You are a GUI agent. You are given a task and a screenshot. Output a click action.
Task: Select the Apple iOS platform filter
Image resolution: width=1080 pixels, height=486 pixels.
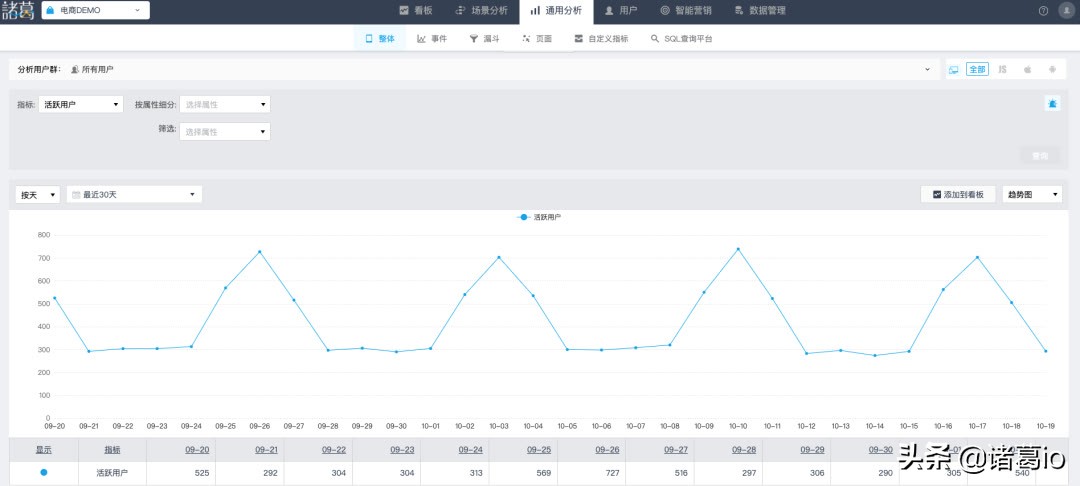1027,70
